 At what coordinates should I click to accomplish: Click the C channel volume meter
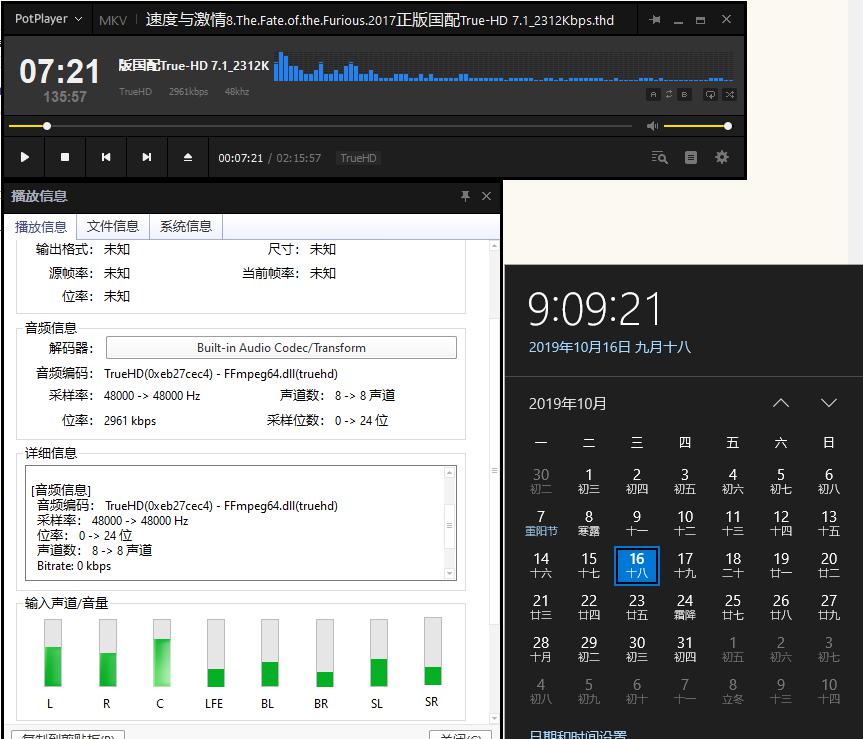[162, 653]
